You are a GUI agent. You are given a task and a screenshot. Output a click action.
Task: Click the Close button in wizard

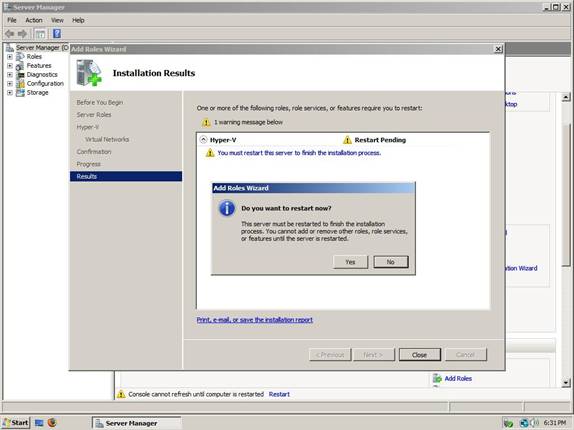click(x=420, y=355)
